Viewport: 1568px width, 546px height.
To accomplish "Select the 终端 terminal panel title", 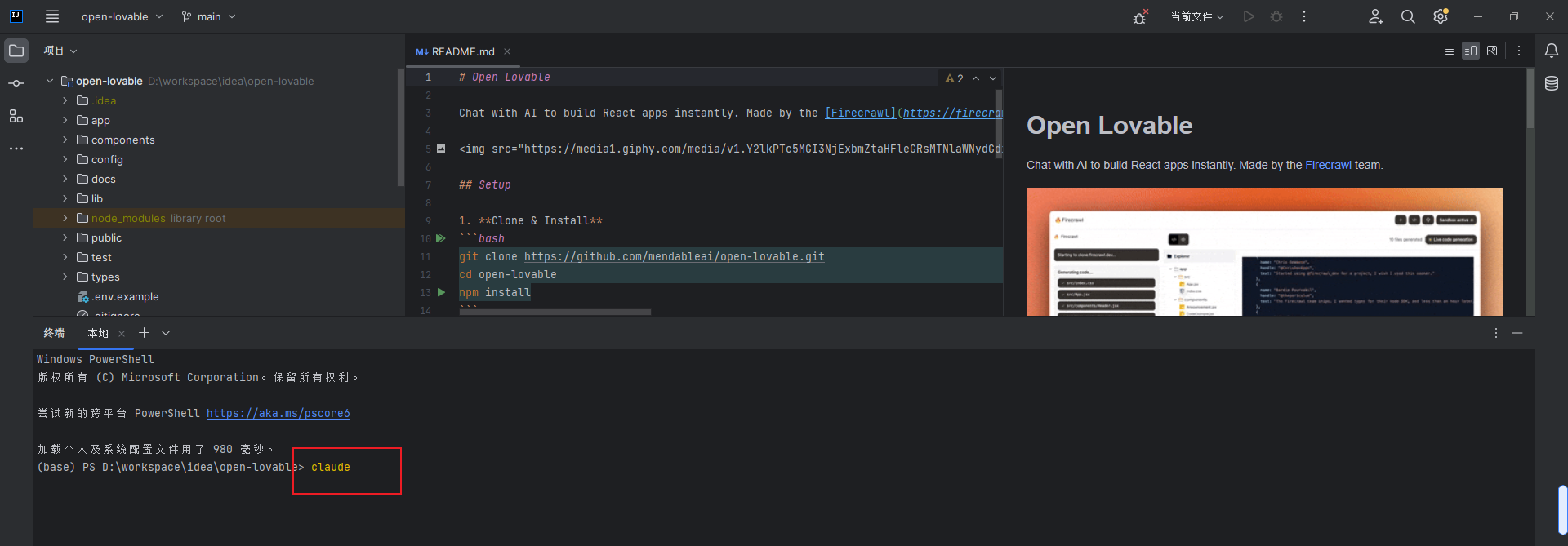I will coord(54,333).
